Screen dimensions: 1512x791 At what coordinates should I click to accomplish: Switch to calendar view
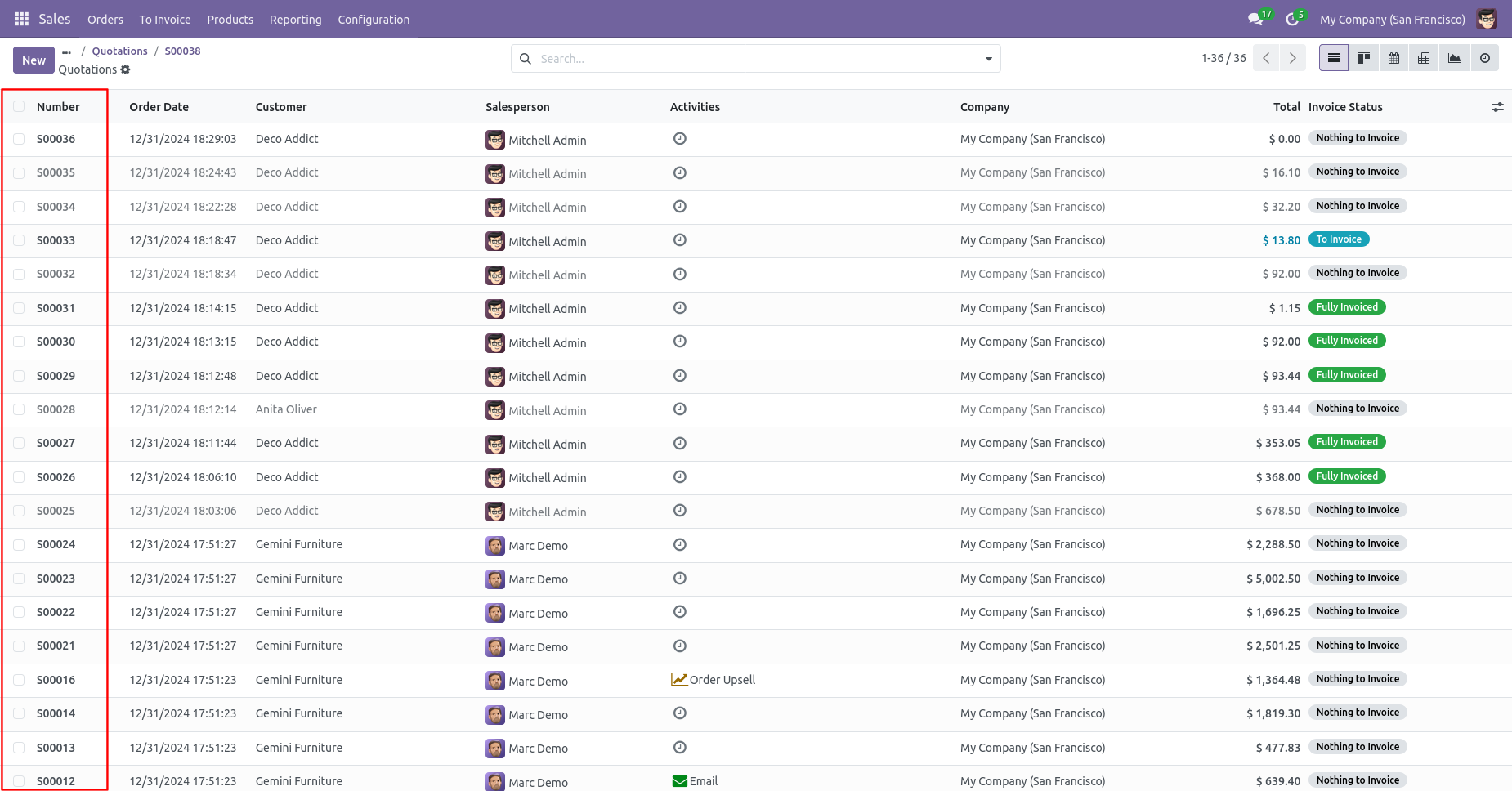[x=1394, y=58]
